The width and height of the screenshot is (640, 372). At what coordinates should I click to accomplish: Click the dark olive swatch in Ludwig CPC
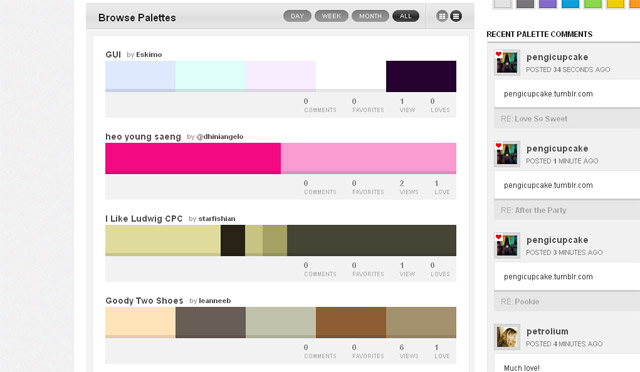371,241
